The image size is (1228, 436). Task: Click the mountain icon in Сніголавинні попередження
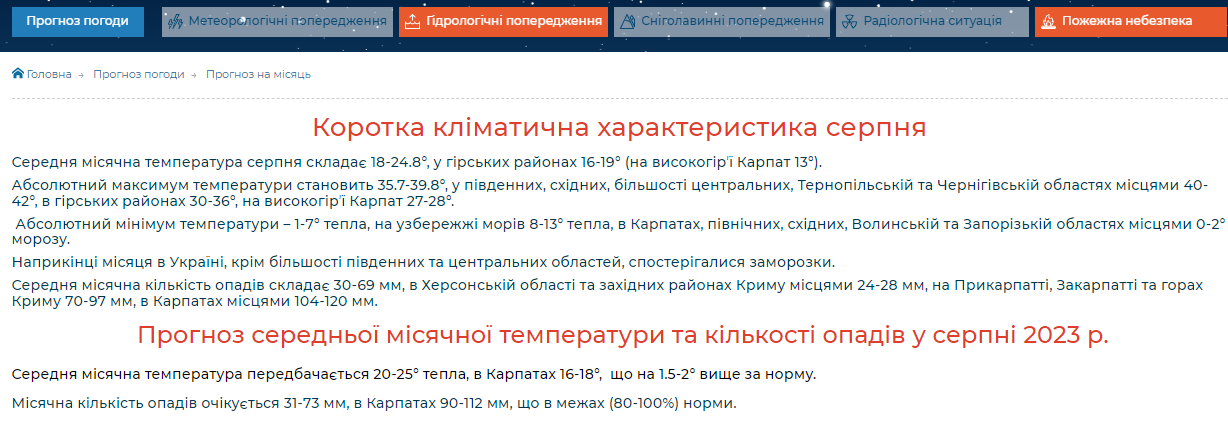[626, 21]
